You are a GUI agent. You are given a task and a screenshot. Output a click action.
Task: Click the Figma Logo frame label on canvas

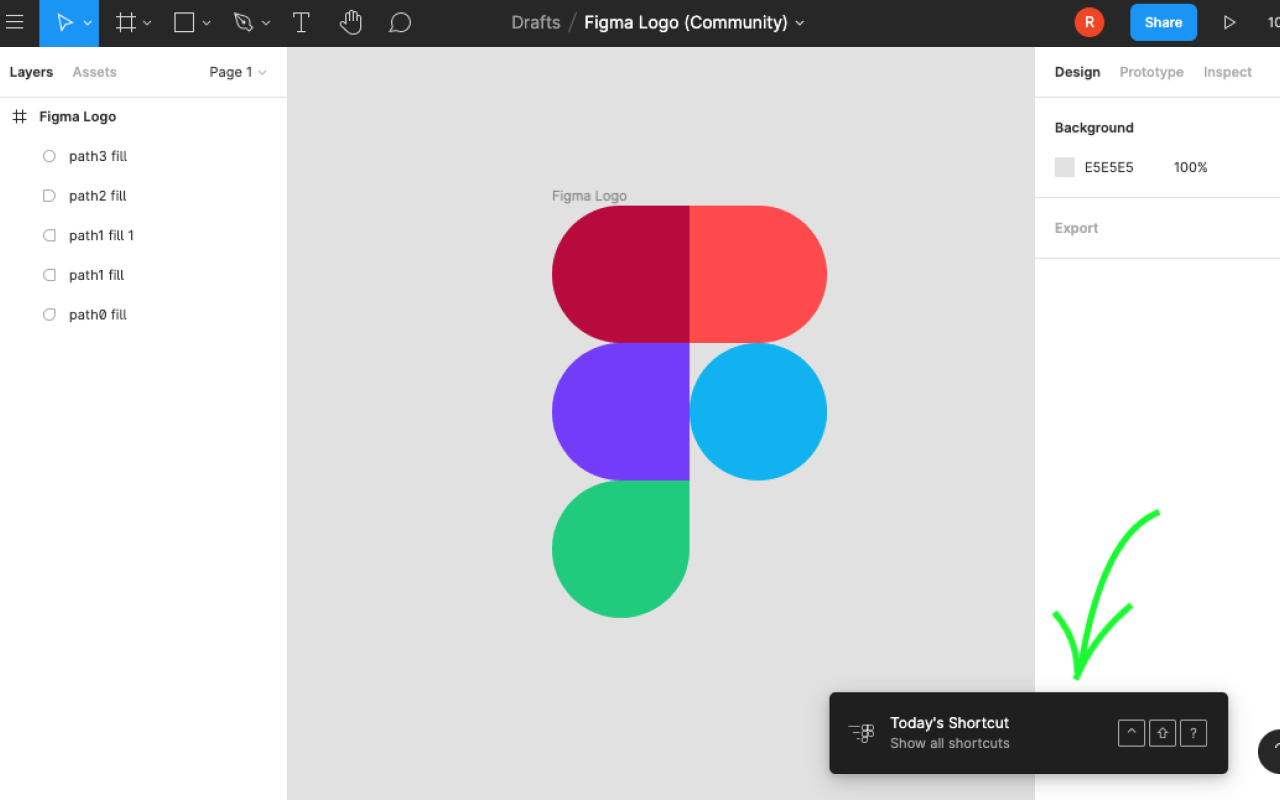coord(589,196)
